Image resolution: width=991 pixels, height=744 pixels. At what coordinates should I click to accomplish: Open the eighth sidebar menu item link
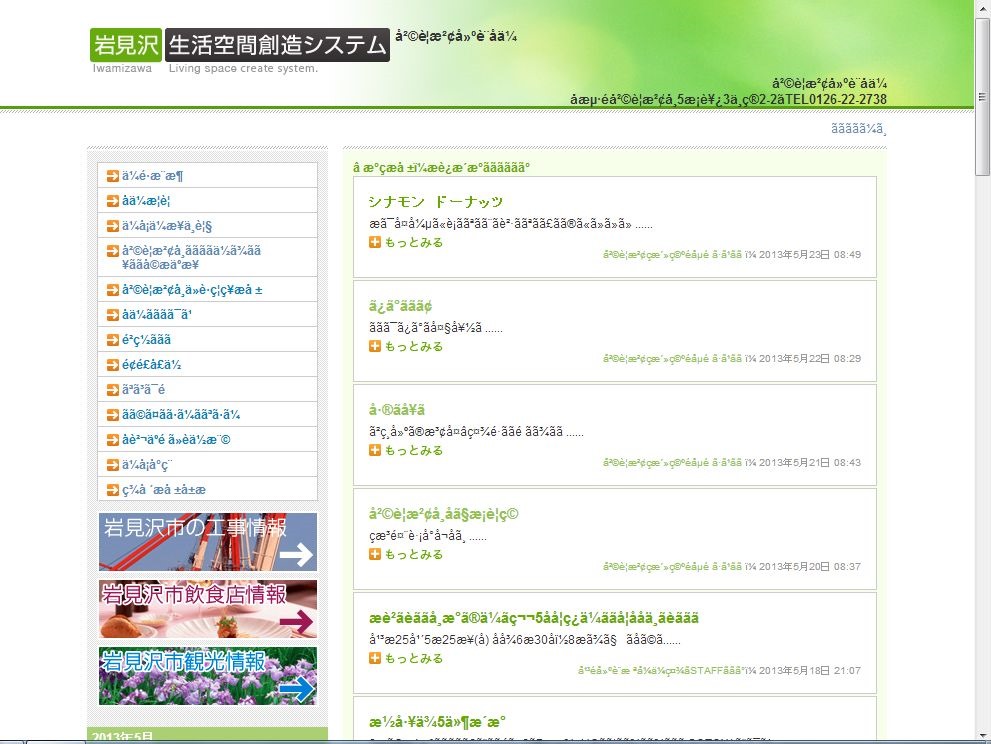pos(152,365)
